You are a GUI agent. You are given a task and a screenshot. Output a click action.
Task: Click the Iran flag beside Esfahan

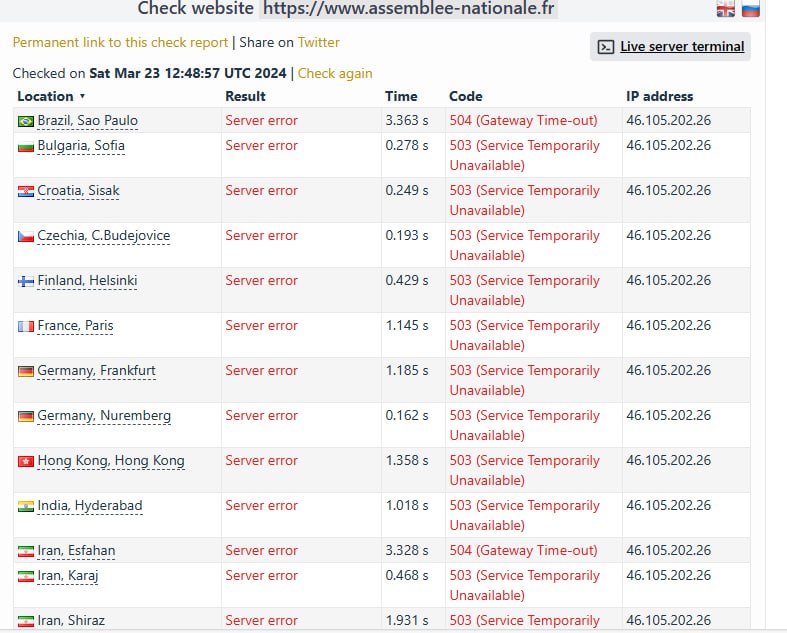26,552
